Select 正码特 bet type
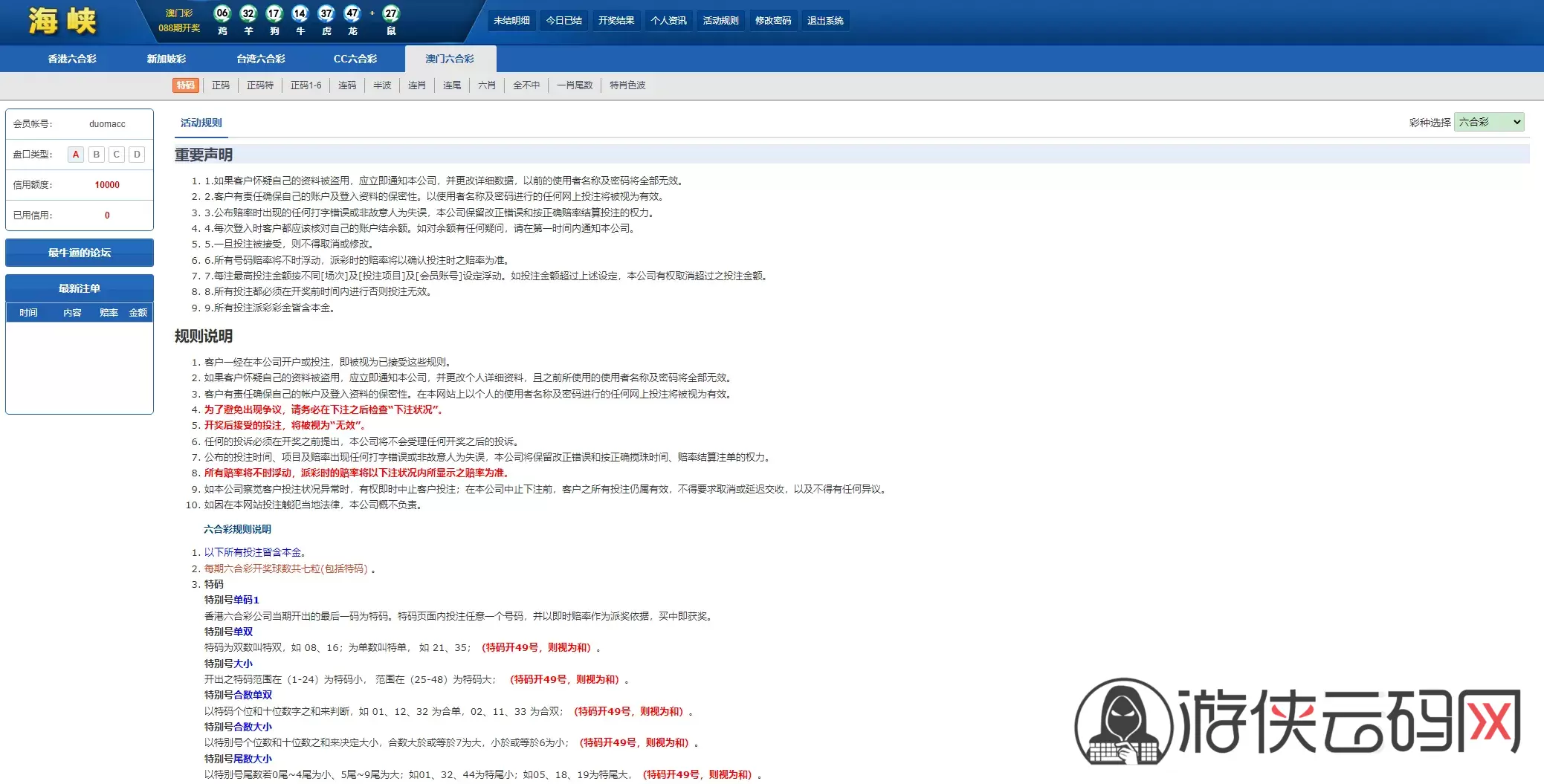This screenshot has width=1544, height=784. coord(260,85)
